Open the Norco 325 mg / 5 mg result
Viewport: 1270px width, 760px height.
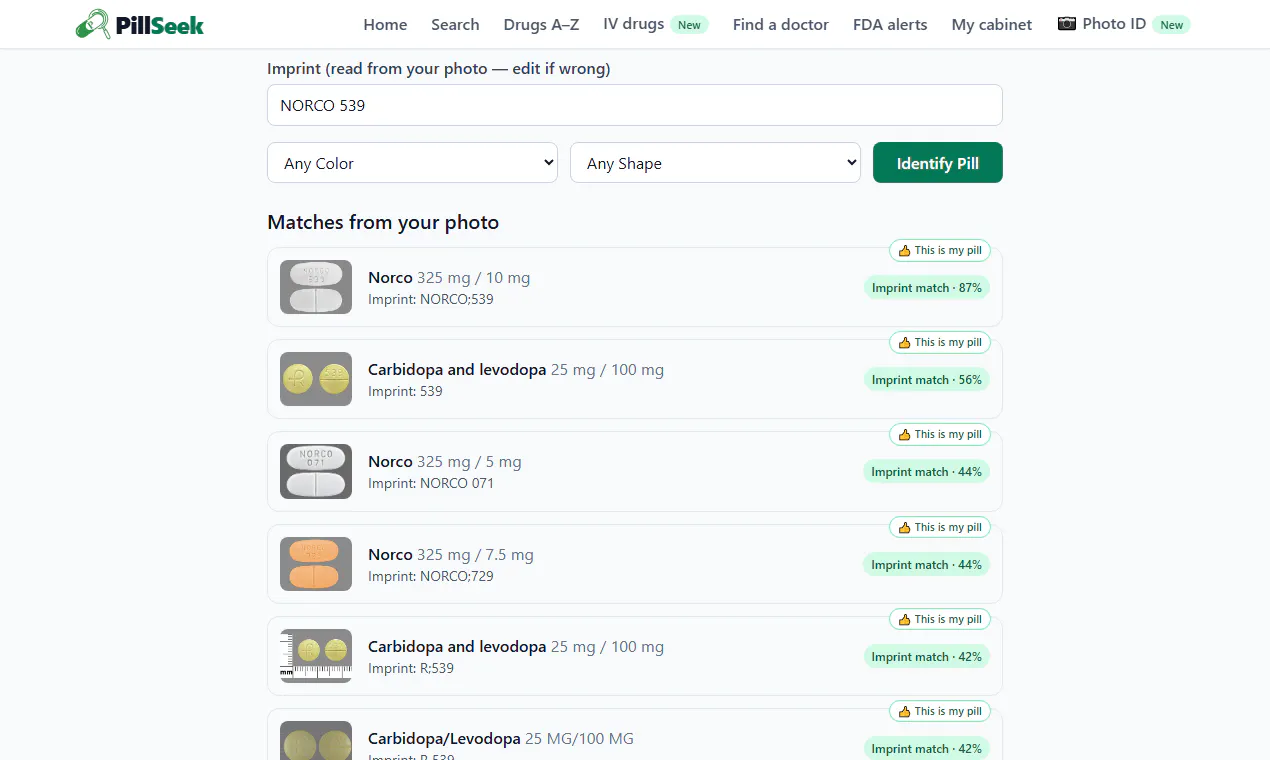635,471
